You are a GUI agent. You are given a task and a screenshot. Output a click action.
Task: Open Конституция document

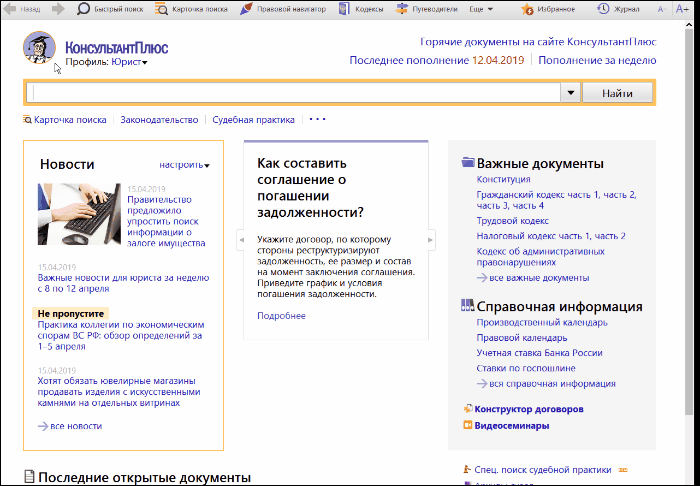tap(503, 179)
